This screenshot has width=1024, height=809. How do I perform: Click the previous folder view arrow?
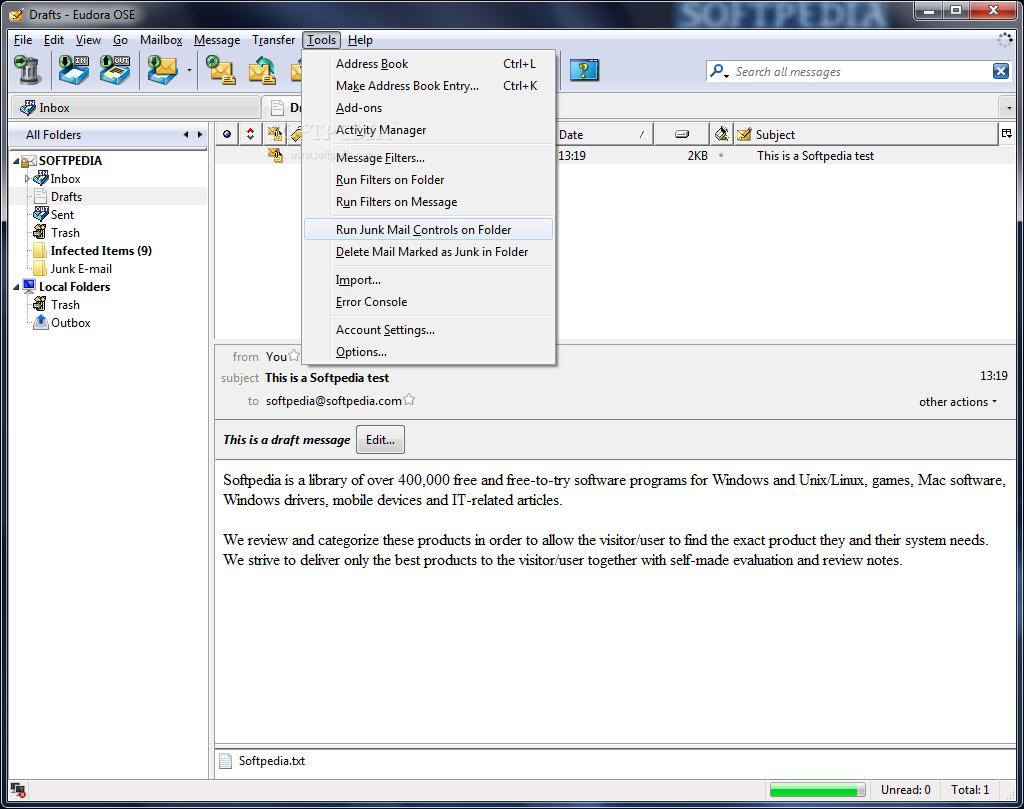(186, 135)
